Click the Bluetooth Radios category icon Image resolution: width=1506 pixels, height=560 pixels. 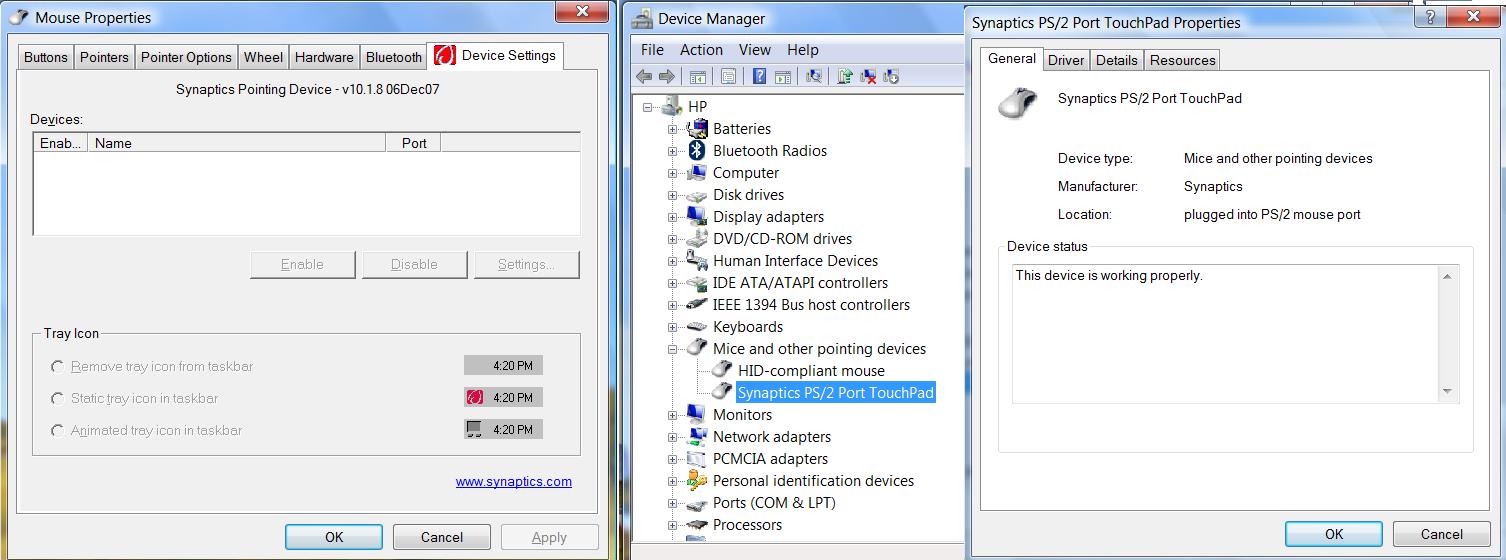click(697, 150)
